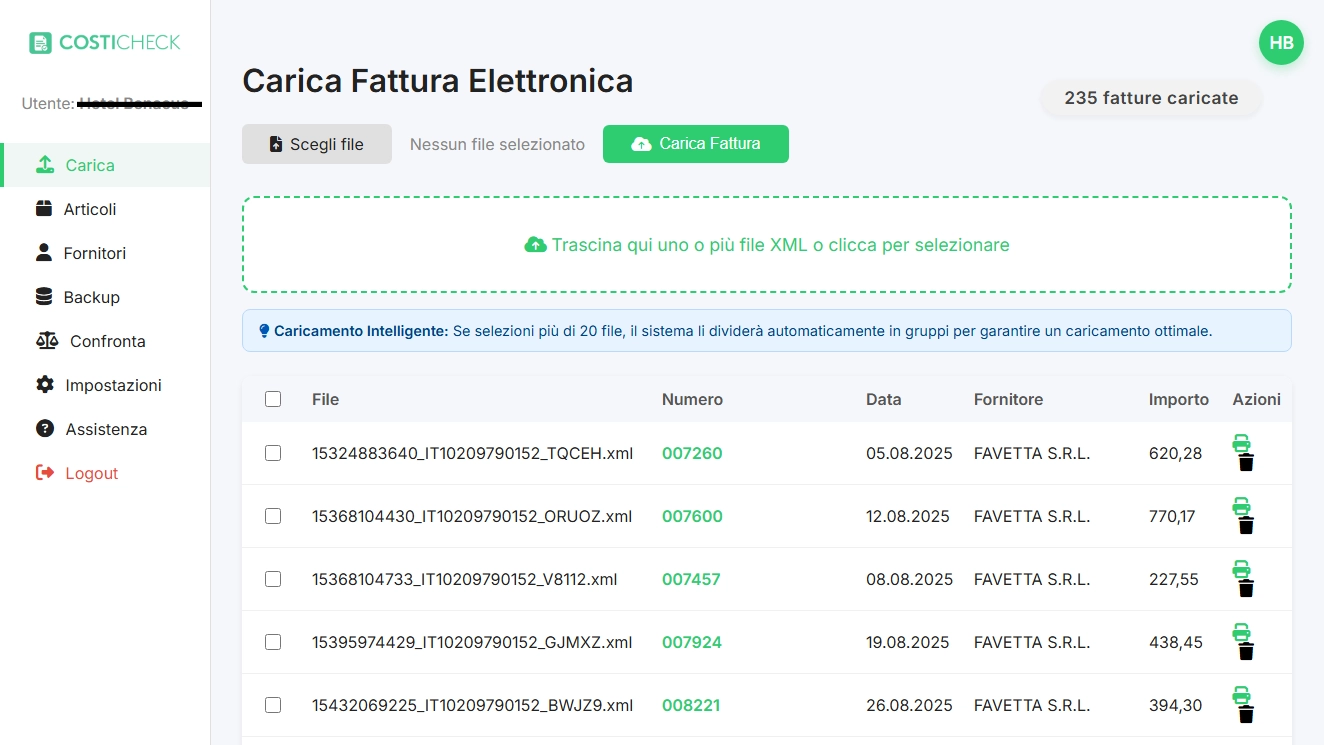
Task: Open the HB user avatar
Action: (x=1281, y=43)
